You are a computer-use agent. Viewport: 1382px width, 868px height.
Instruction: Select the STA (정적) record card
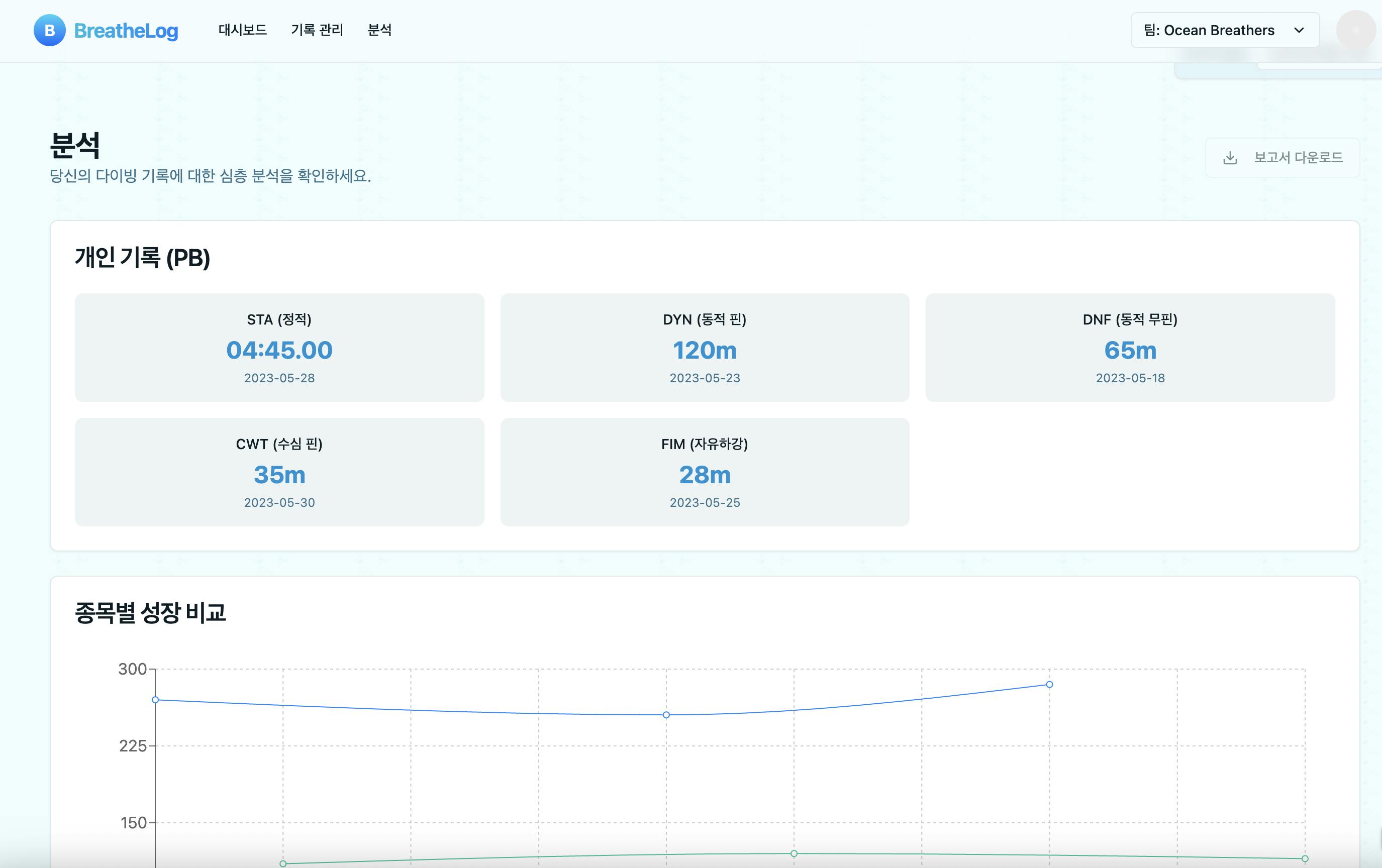(279, 348)
